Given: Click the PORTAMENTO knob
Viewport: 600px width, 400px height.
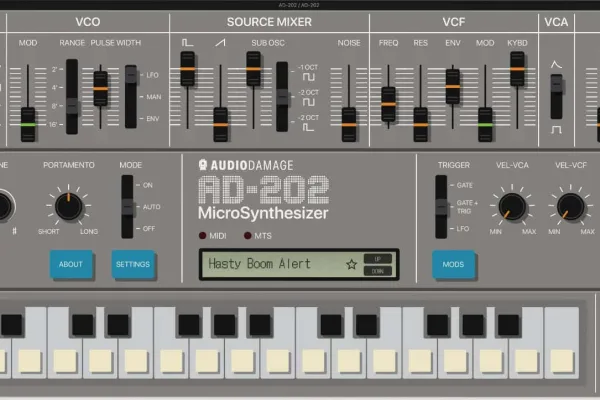Looking at the screenshot, I should [68, 206].
